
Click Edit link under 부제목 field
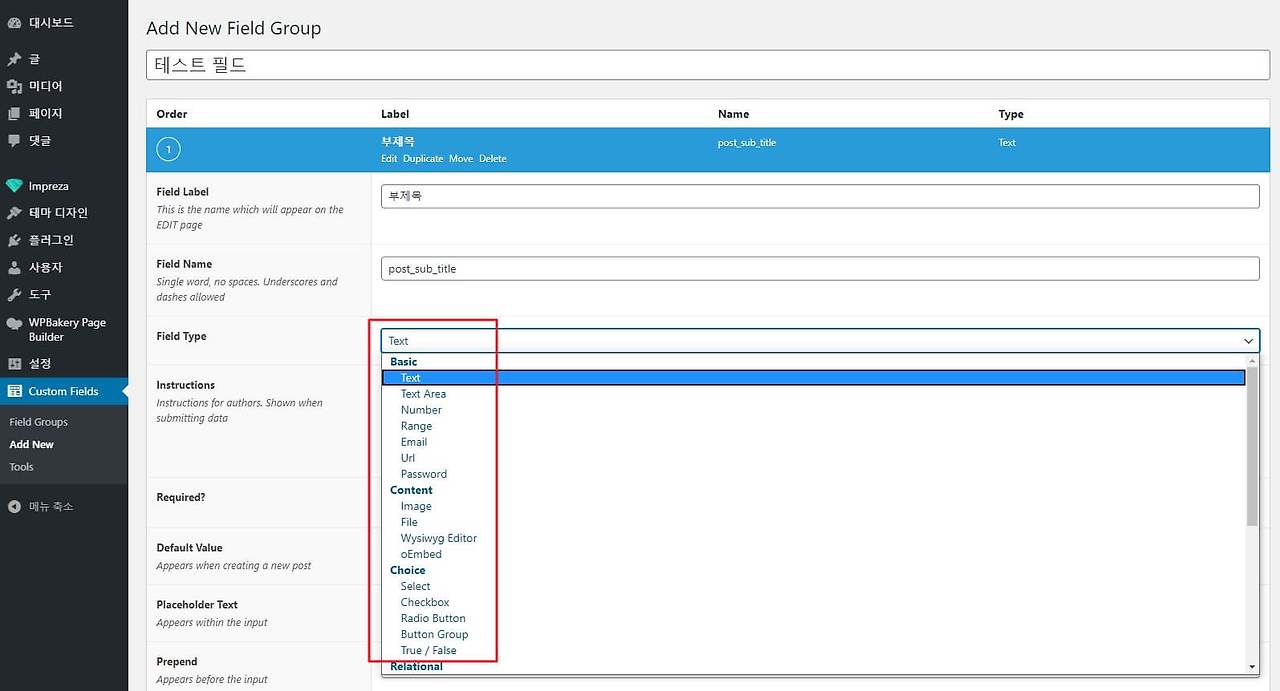pyautogui.click(x=389, y=159)
